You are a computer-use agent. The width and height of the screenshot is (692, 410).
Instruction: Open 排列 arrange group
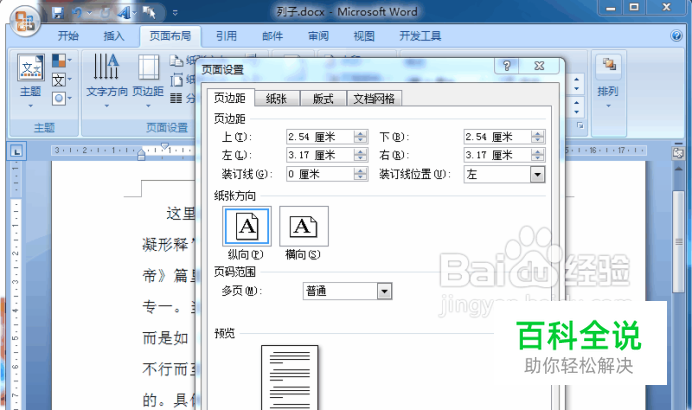pyautogui.click(x=608, y=81)
